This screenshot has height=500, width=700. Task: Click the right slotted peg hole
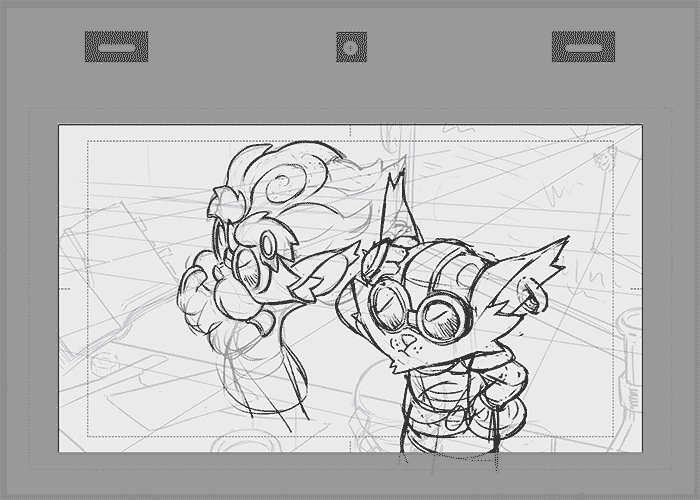click(x=583, y=47)
